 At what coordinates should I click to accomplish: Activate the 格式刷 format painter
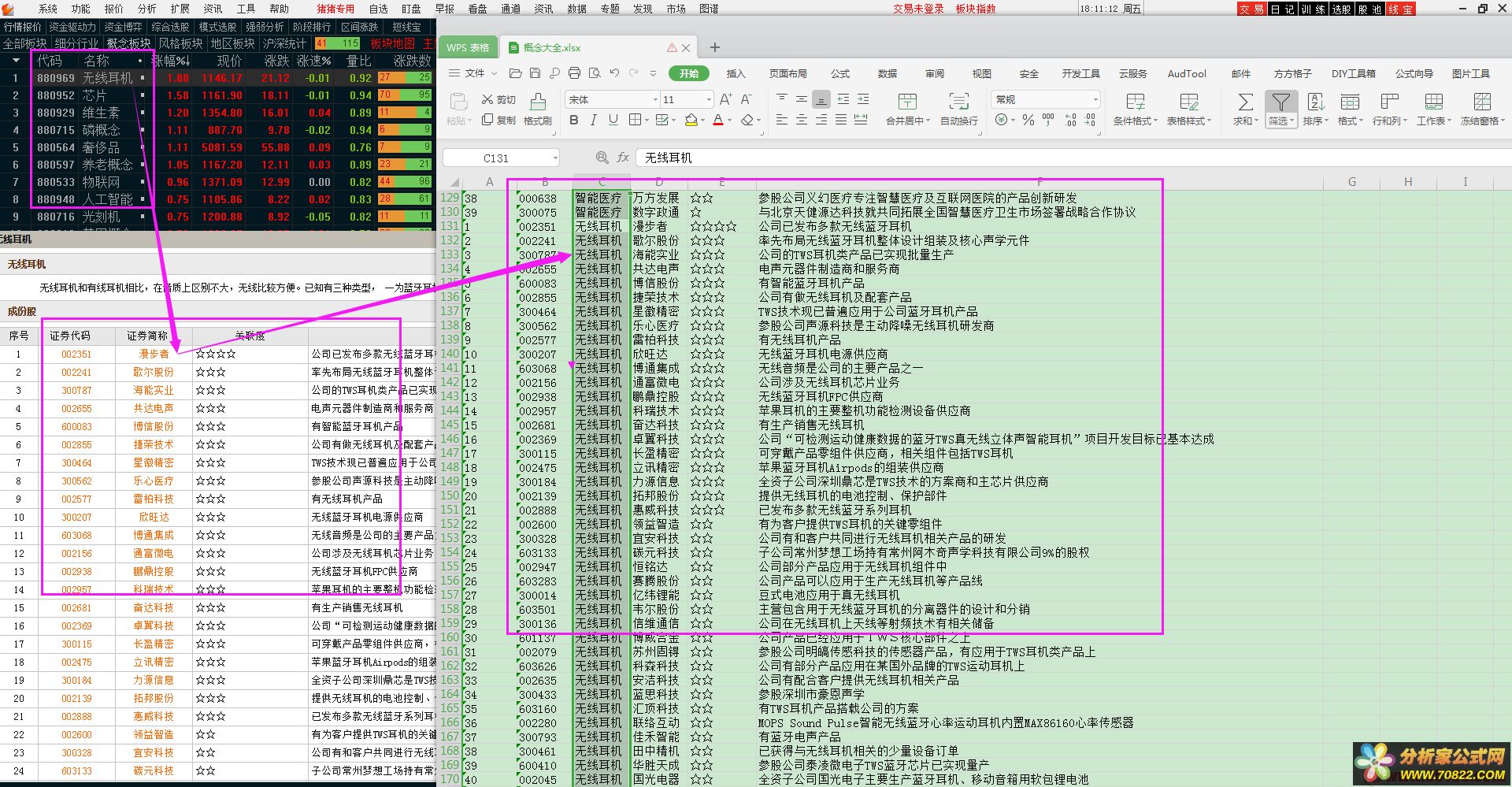point(538,110)
